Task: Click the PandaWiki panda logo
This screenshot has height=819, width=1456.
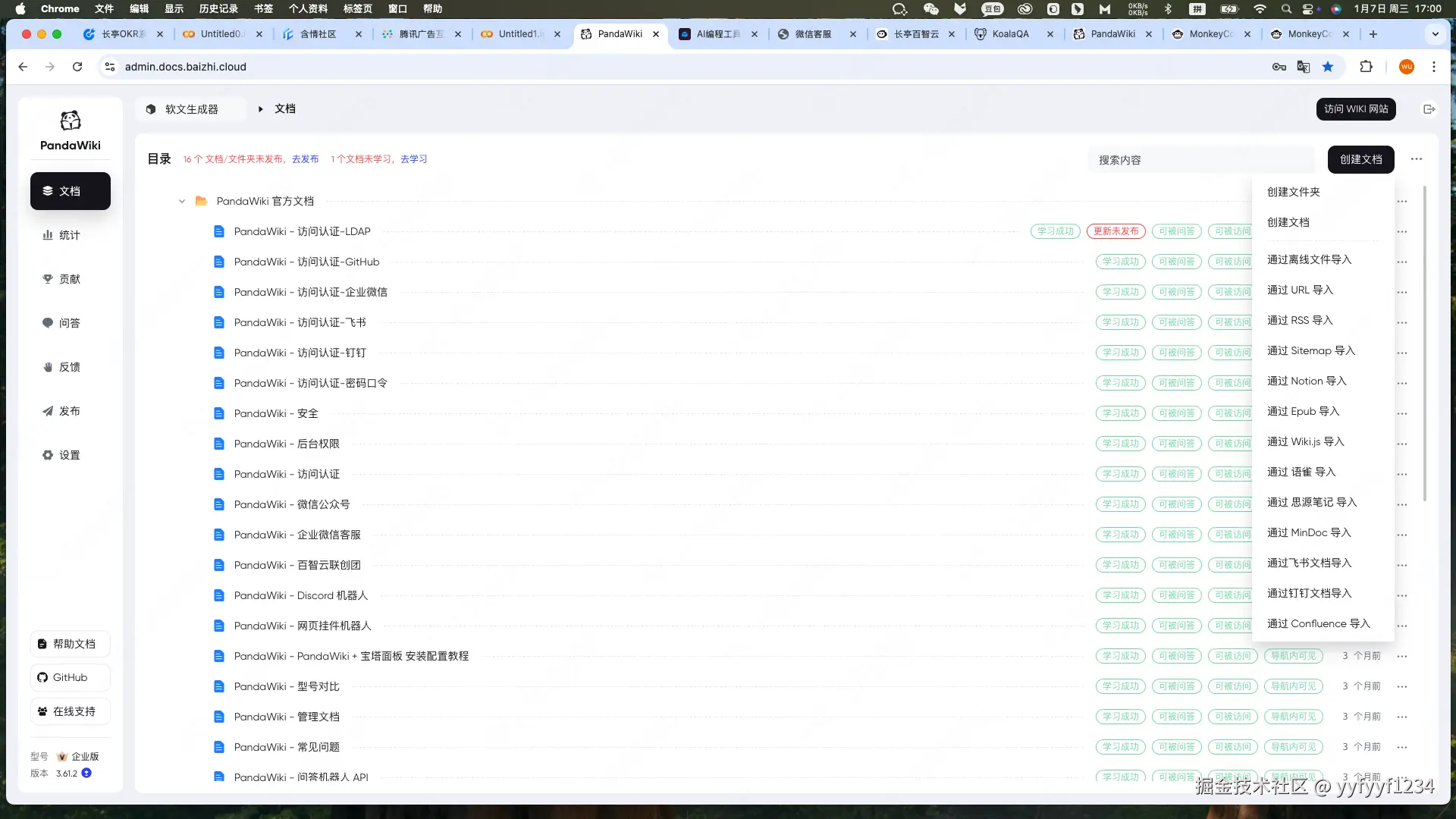Action: 71,121
